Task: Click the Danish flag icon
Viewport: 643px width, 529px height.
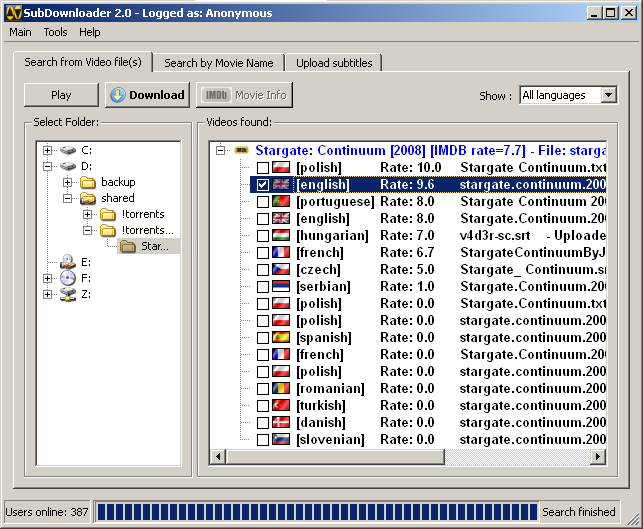Action: click(x=281, y=422)
